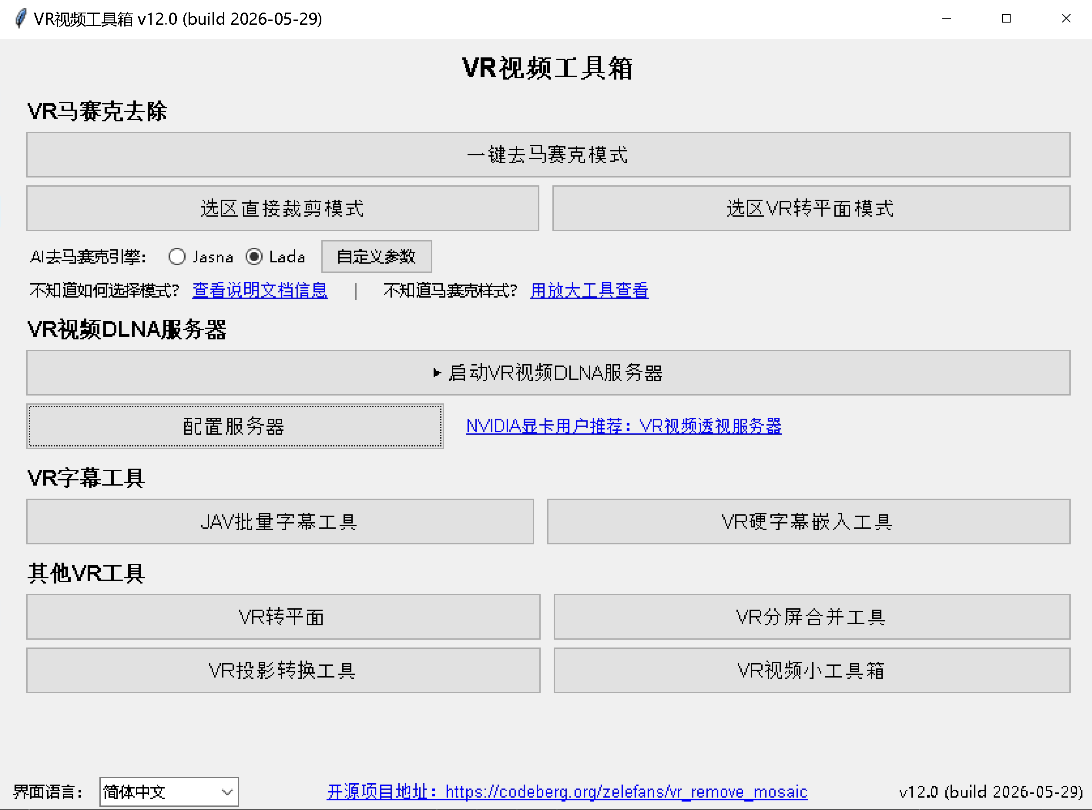Open the codeberg.org 开源项目地址 link

click(567, 792)
